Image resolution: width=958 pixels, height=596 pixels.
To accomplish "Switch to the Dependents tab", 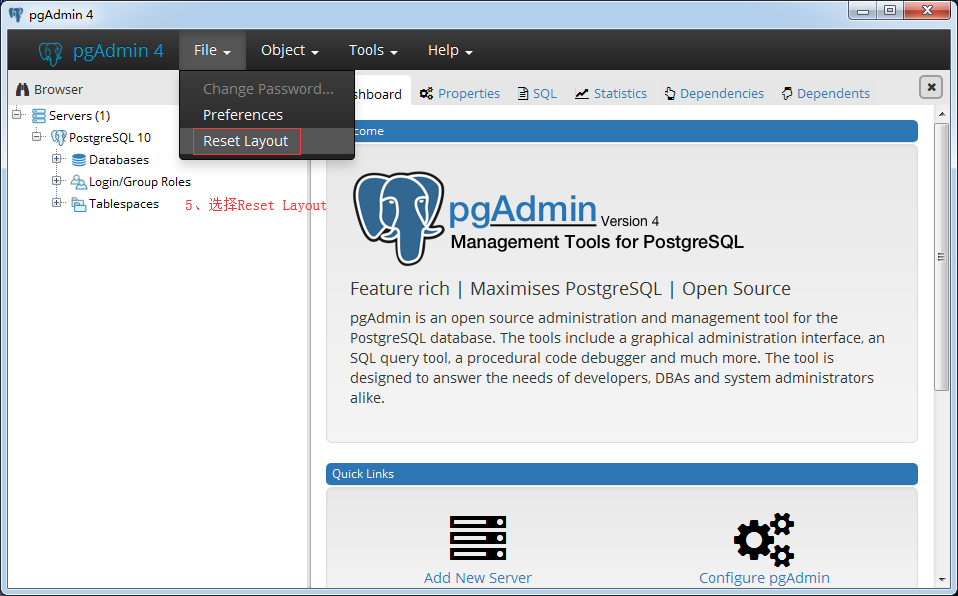I will point(825,94).
